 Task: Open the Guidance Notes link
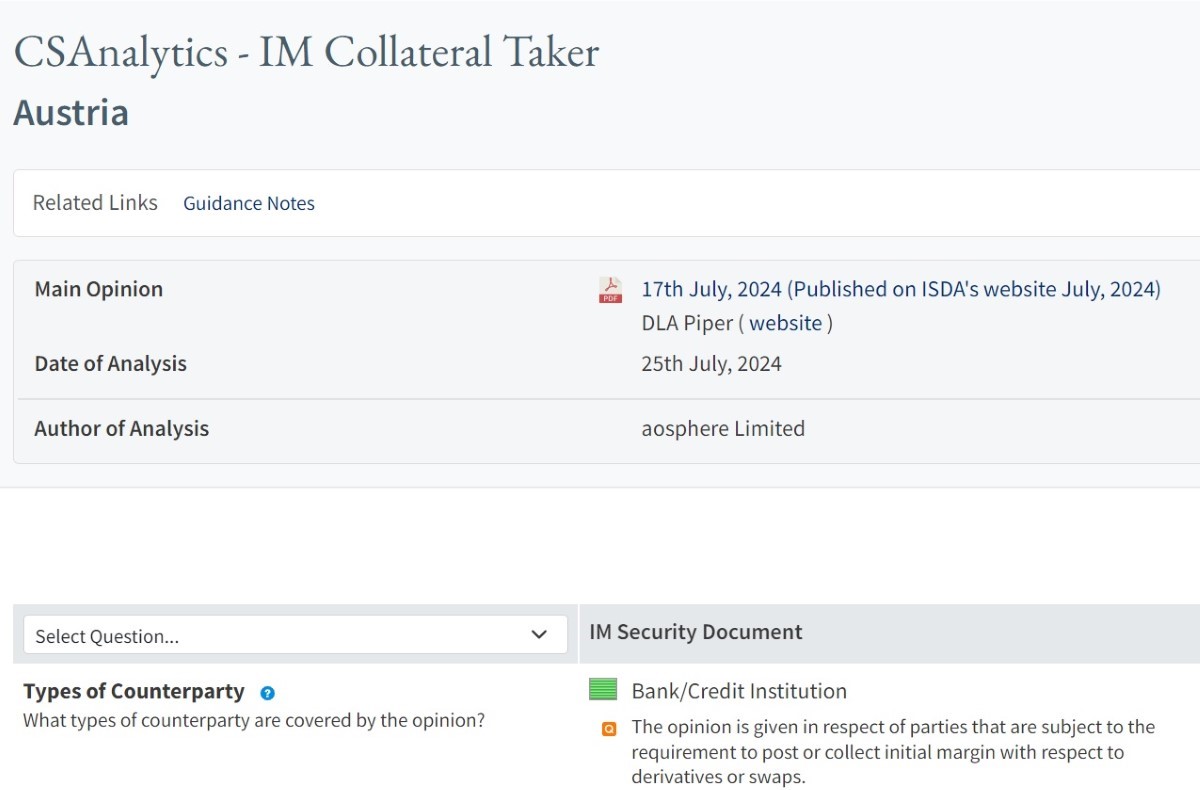249,203
